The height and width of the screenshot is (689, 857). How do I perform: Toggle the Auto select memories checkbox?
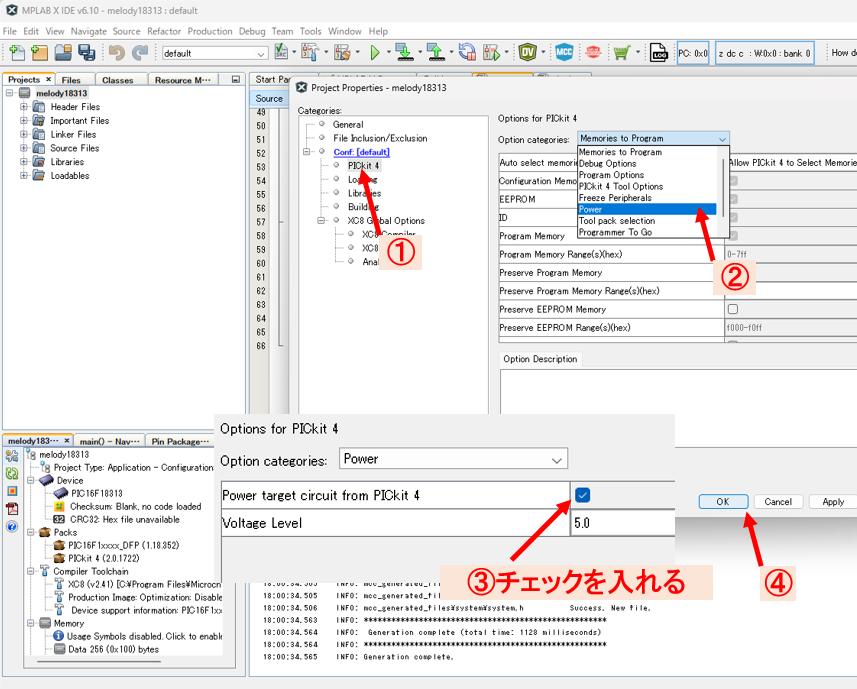tap(733, 162)
